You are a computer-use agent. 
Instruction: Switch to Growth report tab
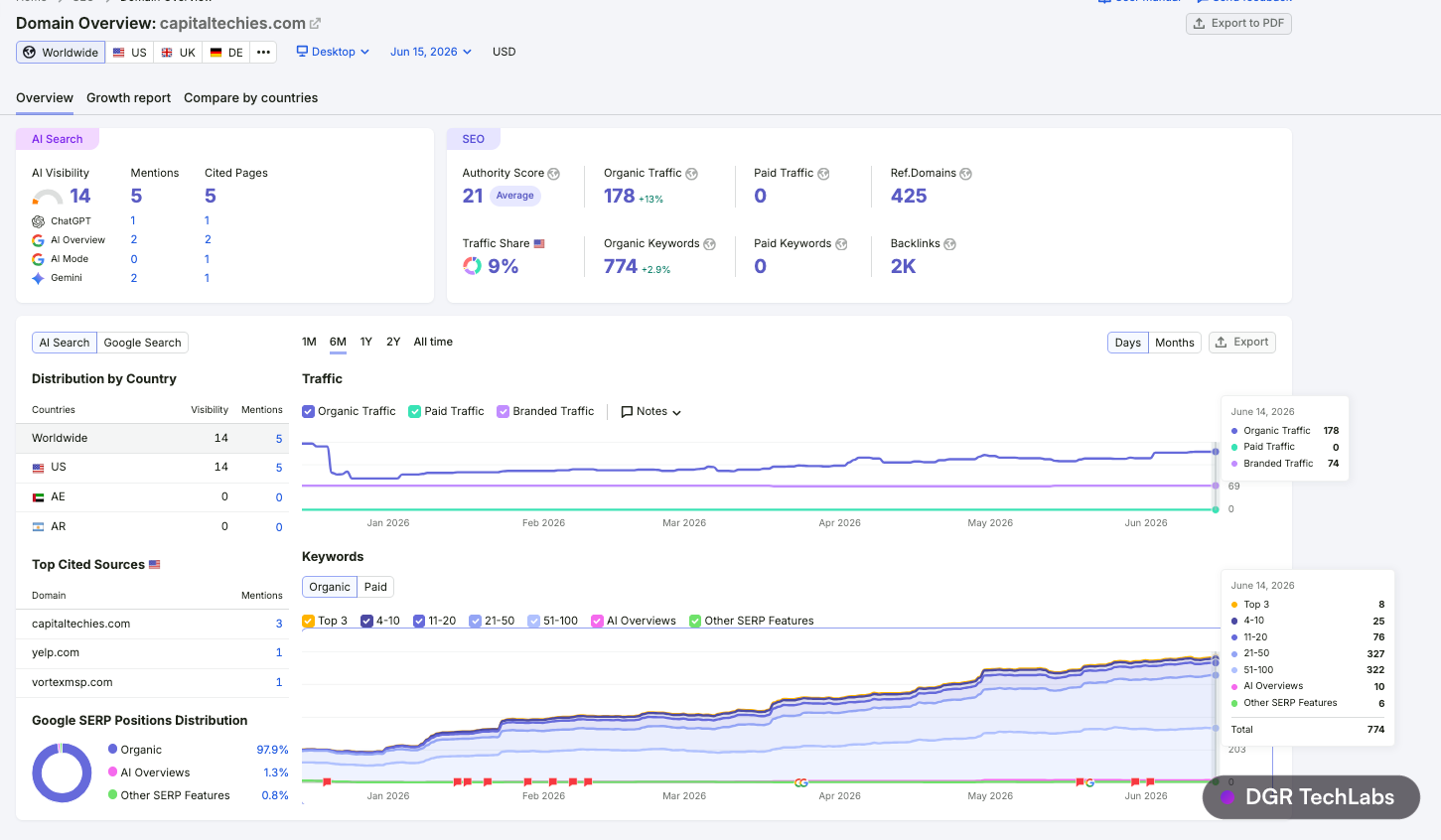(128, 98)
